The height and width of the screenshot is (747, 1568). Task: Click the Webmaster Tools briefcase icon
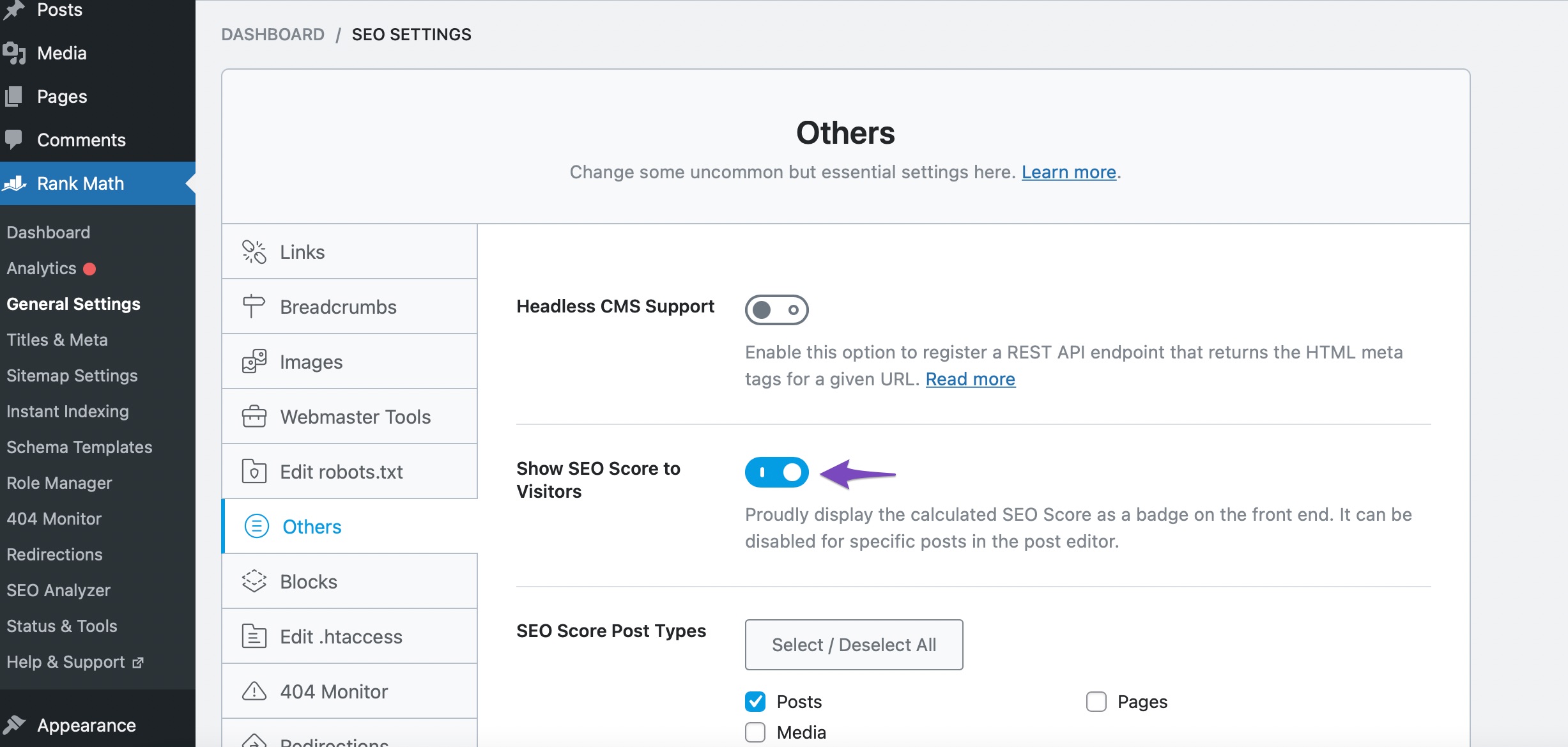(x=254, y=417)
